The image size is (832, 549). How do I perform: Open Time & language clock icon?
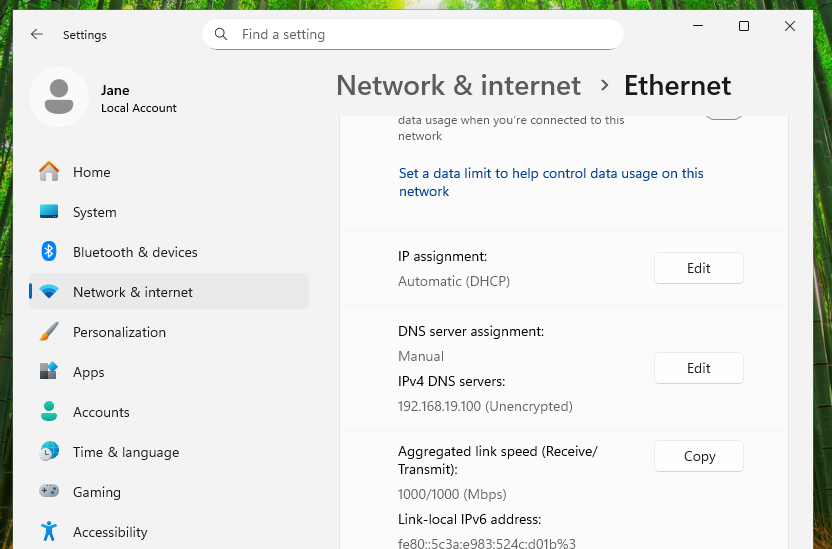49,452
